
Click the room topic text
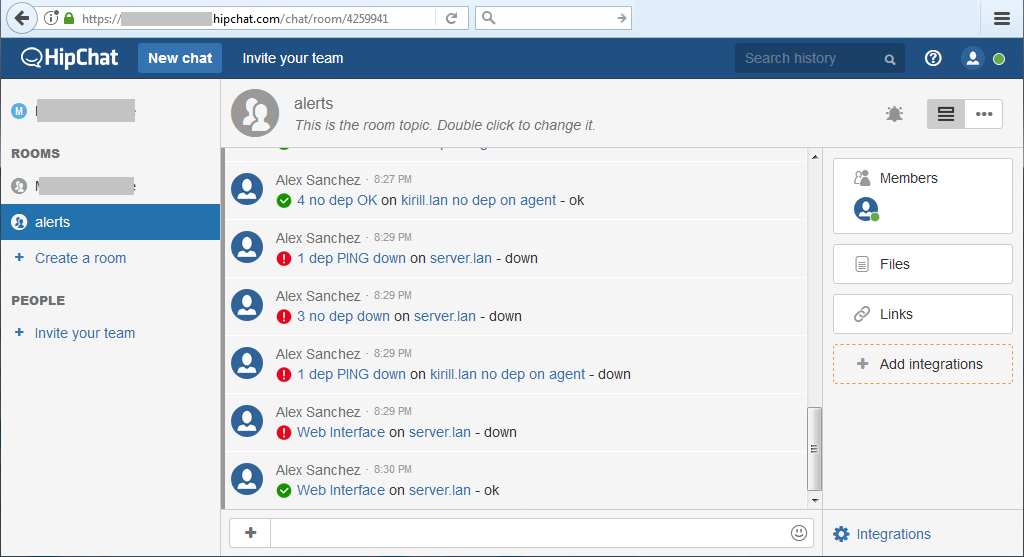point(445,125)
